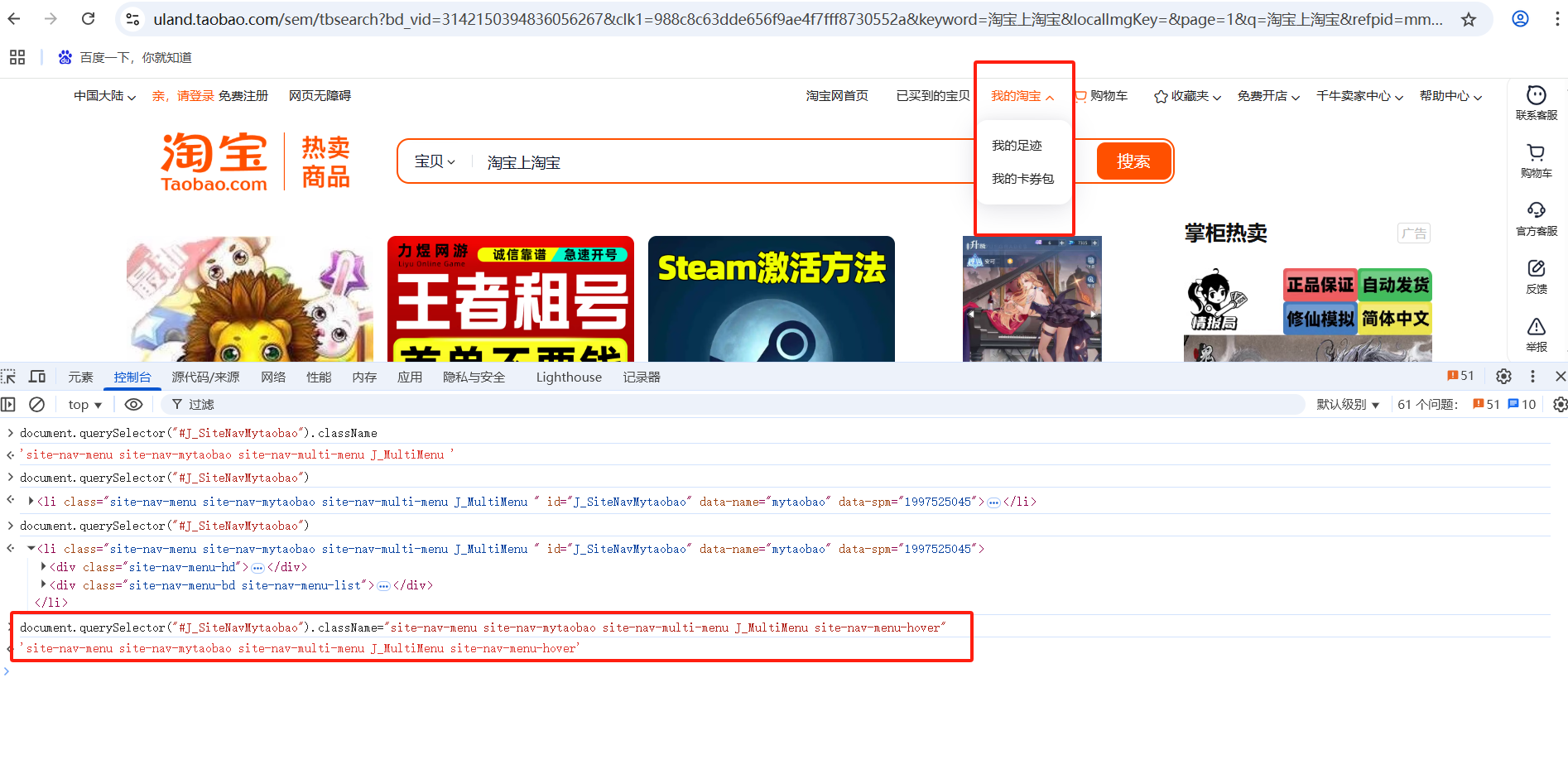Image resolution: width=1568 pixels, height=774 pixels.
Task: Click the Taobao.com logo
Action: click(x=214, y=162)
